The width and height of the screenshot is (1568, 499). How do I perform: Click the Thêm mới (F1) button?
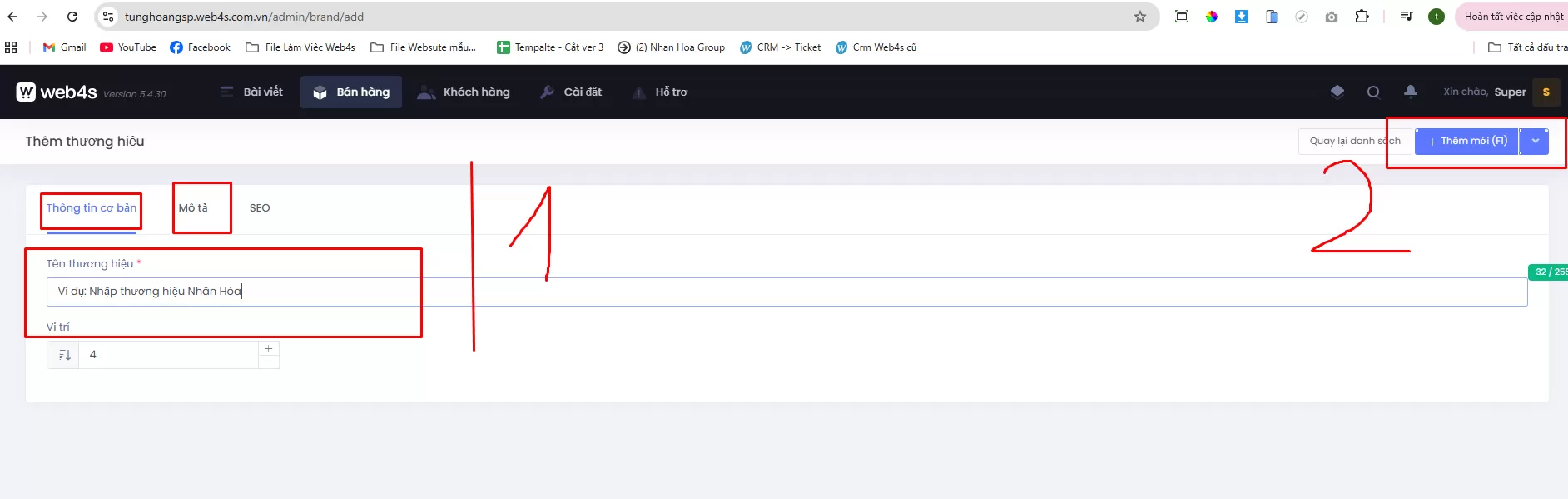coord(1466,142)
